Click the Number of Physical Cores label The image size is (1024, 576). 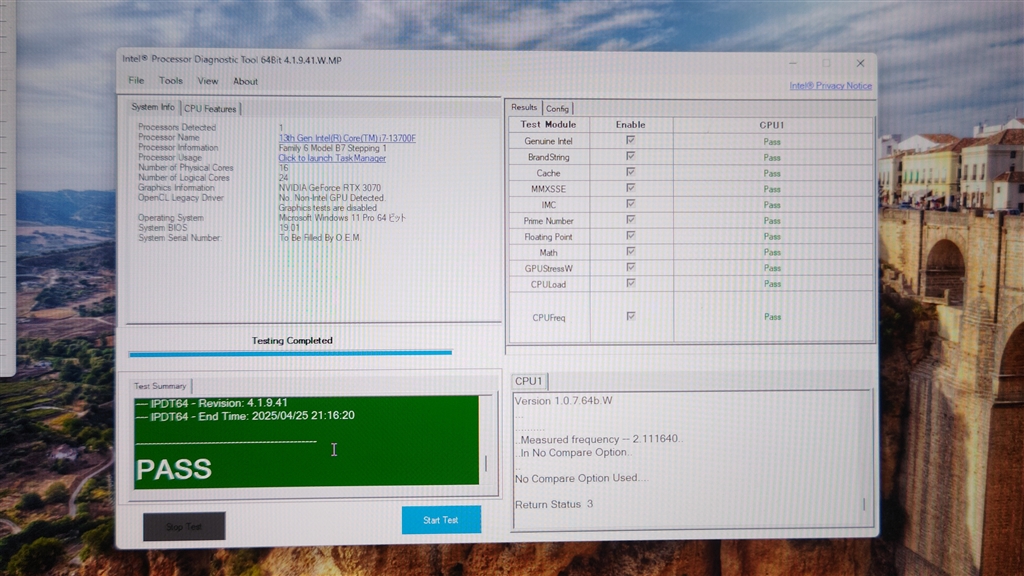[185, 168]
